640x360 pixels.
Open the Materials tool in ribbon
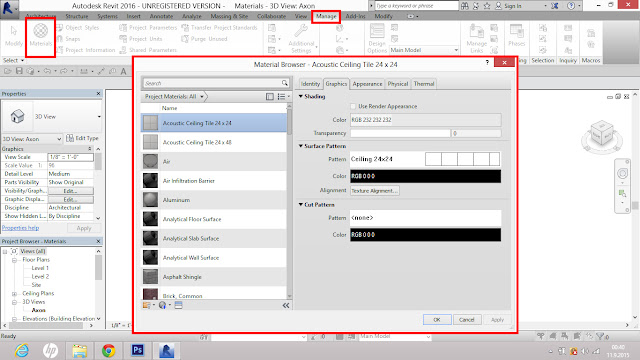point(40,35)
